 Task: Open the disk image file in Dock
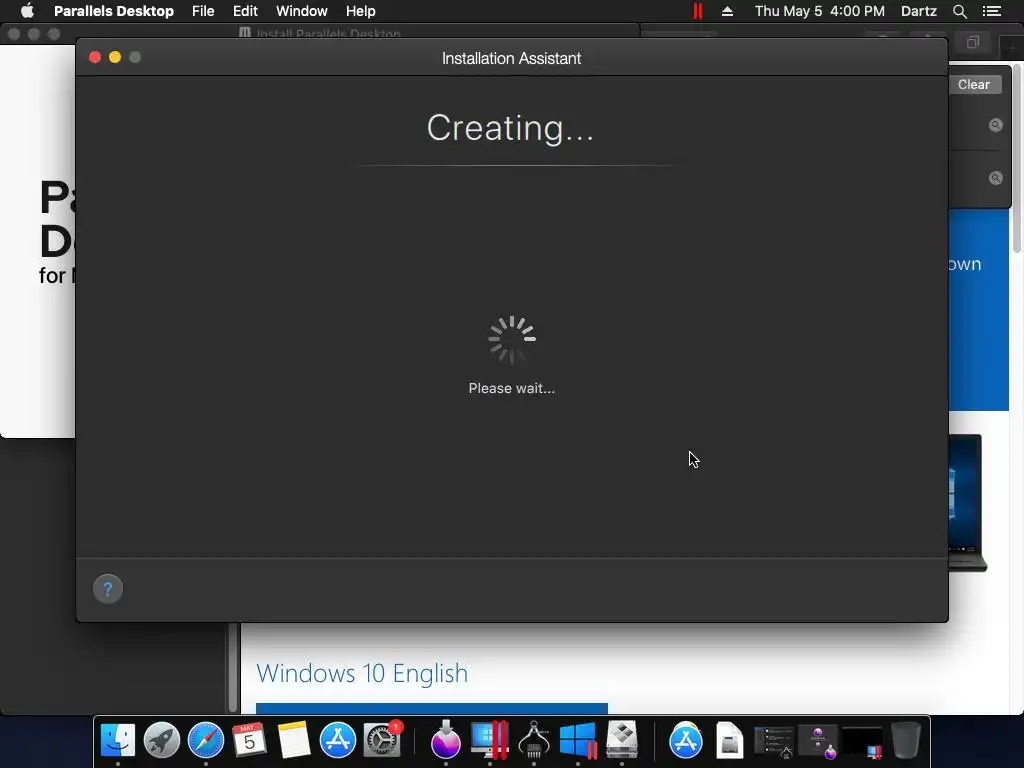click(729, 740)
